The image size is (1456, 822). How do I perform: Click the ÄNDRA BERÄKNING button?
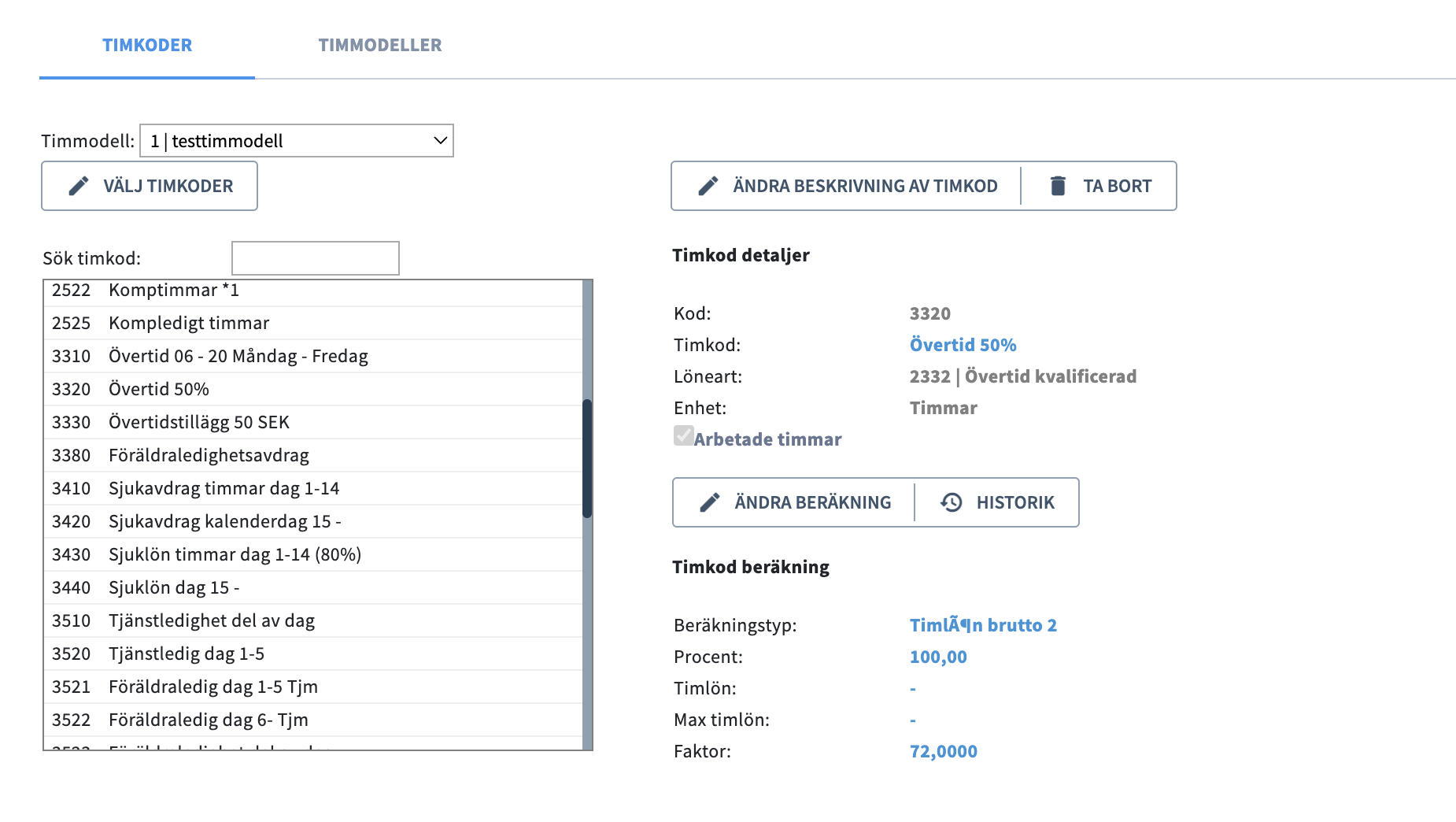pos(794,502)
